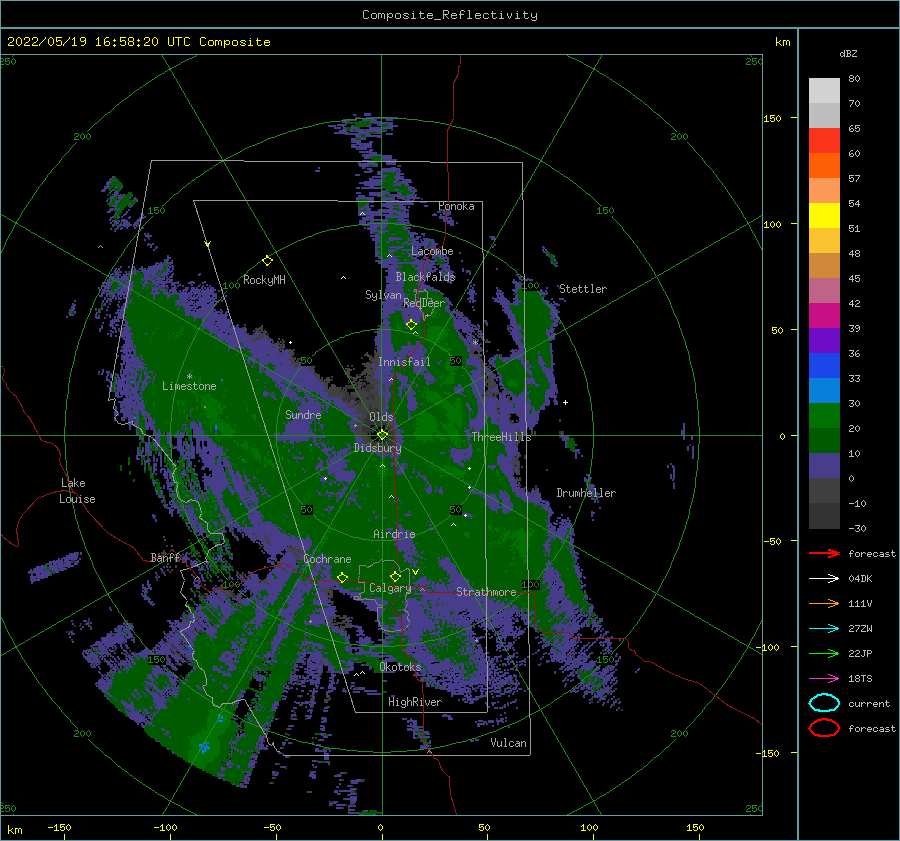Pick the light blue 30-33 dBZ swatch
The height and width of the screenshot is (841, 900).
(824, 391)
